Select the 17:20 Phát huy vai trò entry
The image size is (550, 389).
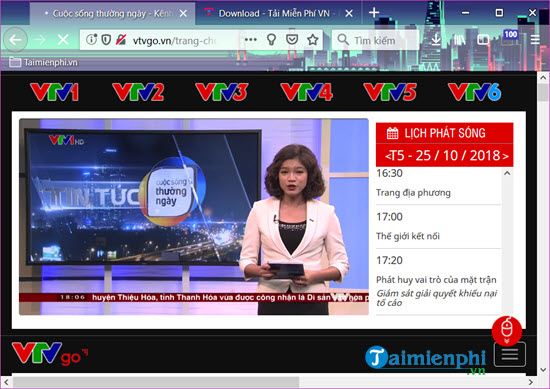point(438,281)
